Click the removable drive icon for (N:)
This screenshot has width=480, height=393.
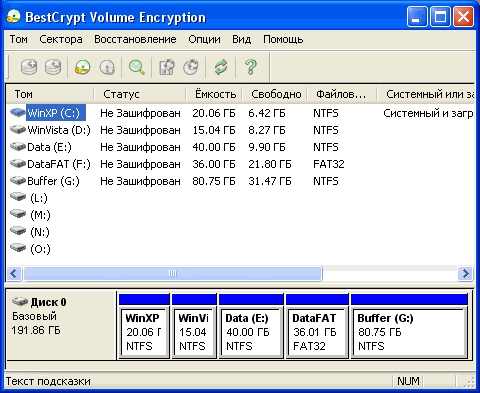18,231
